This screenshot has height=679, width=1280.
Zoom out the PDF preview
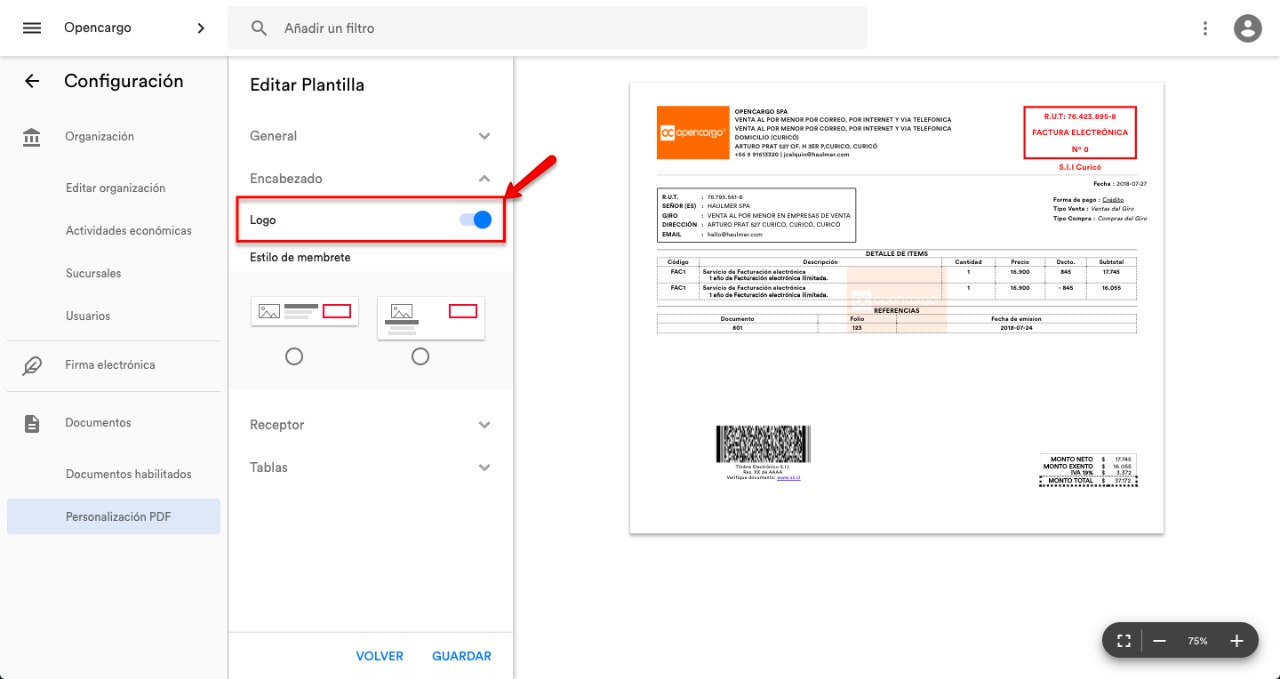[x=1160, y=641]
